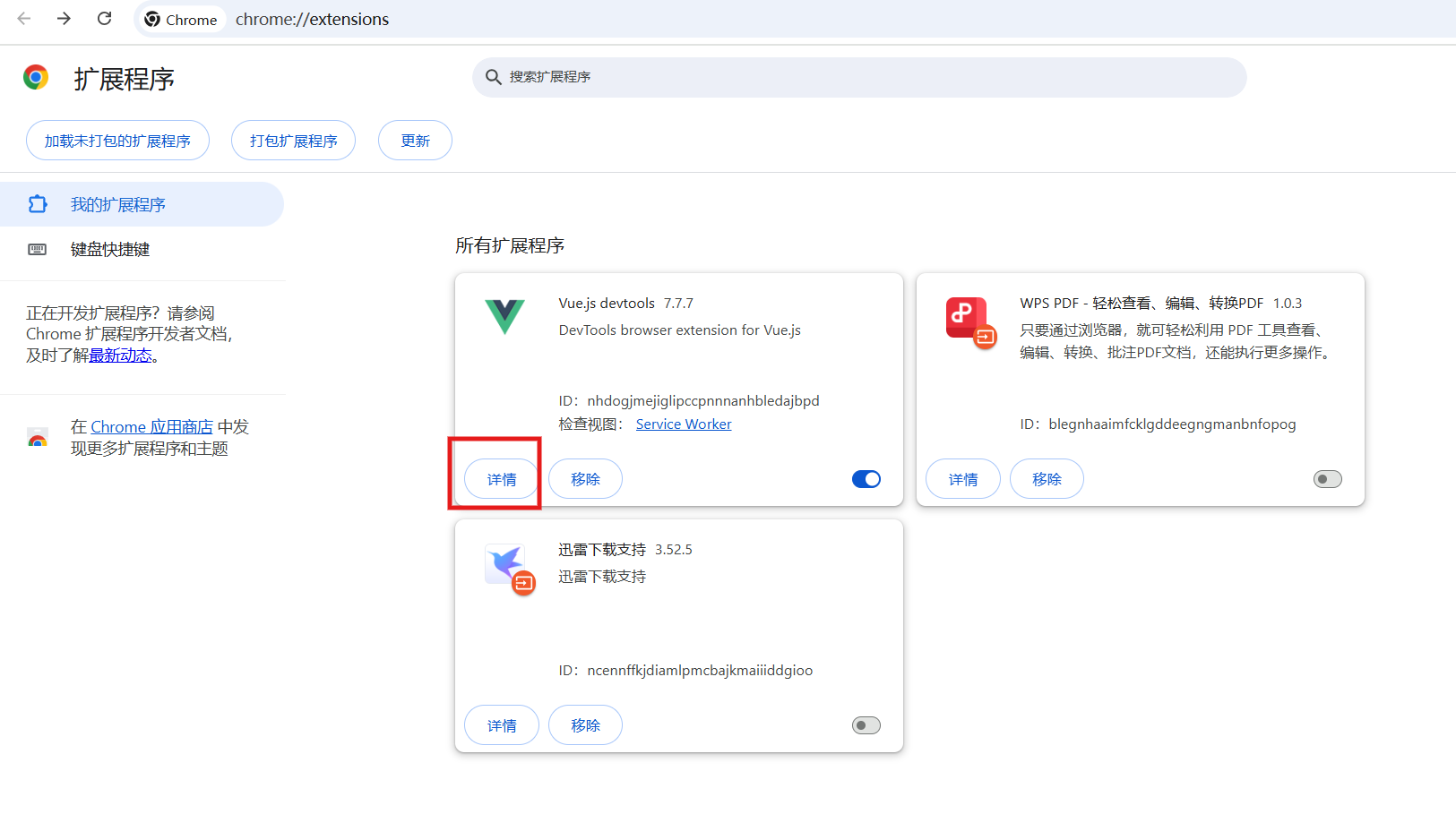Reload the extensions page
The height and width of the screenshot is (814, 1456).
coord(105,19)
